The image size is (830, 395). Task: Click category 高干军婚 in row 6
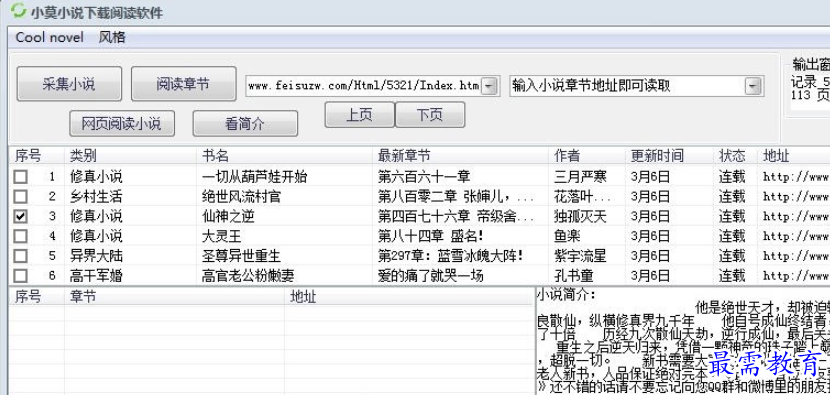pos(96,276)
